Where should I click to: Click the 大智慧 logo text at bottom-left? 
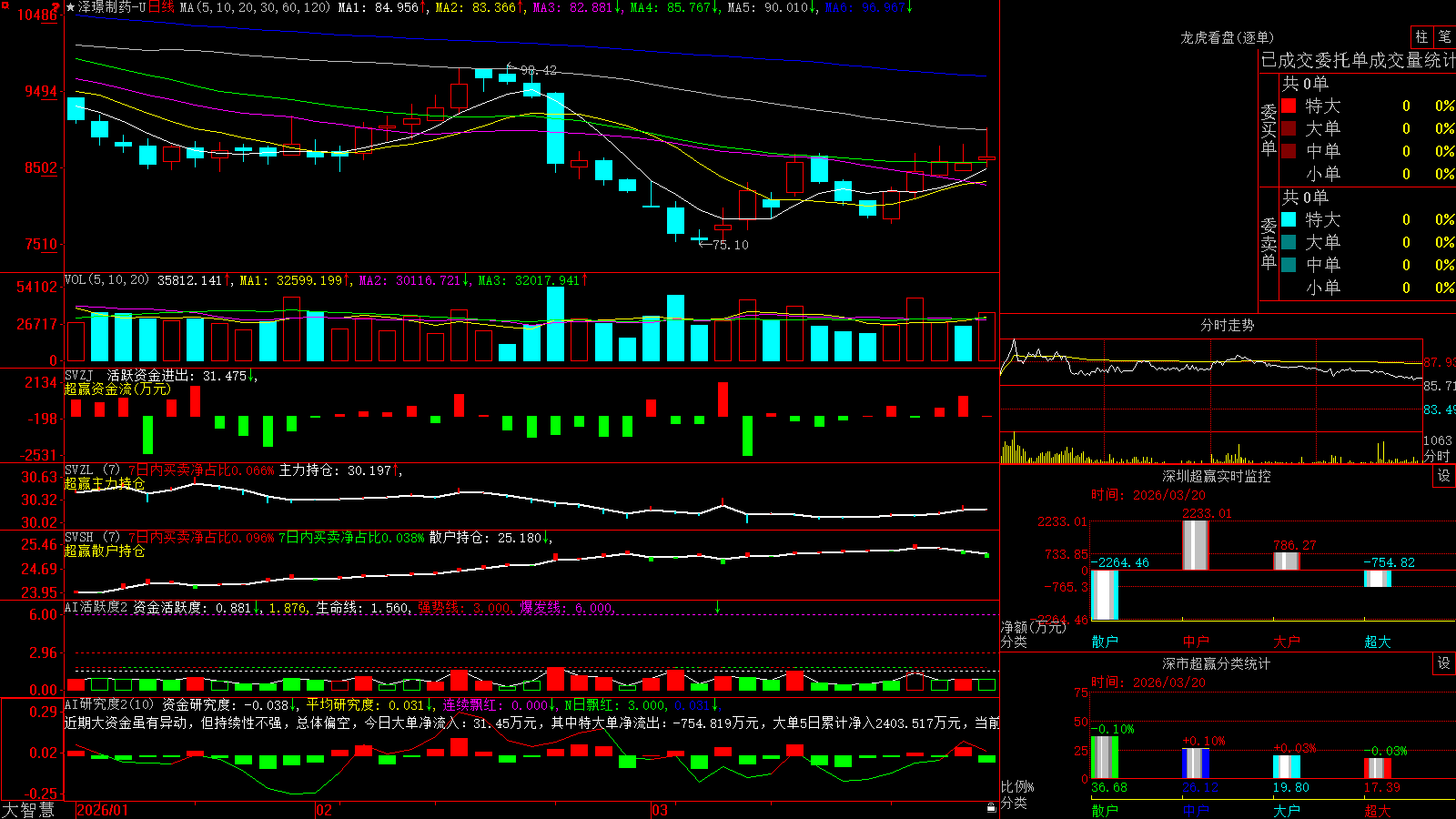[28, 810]
